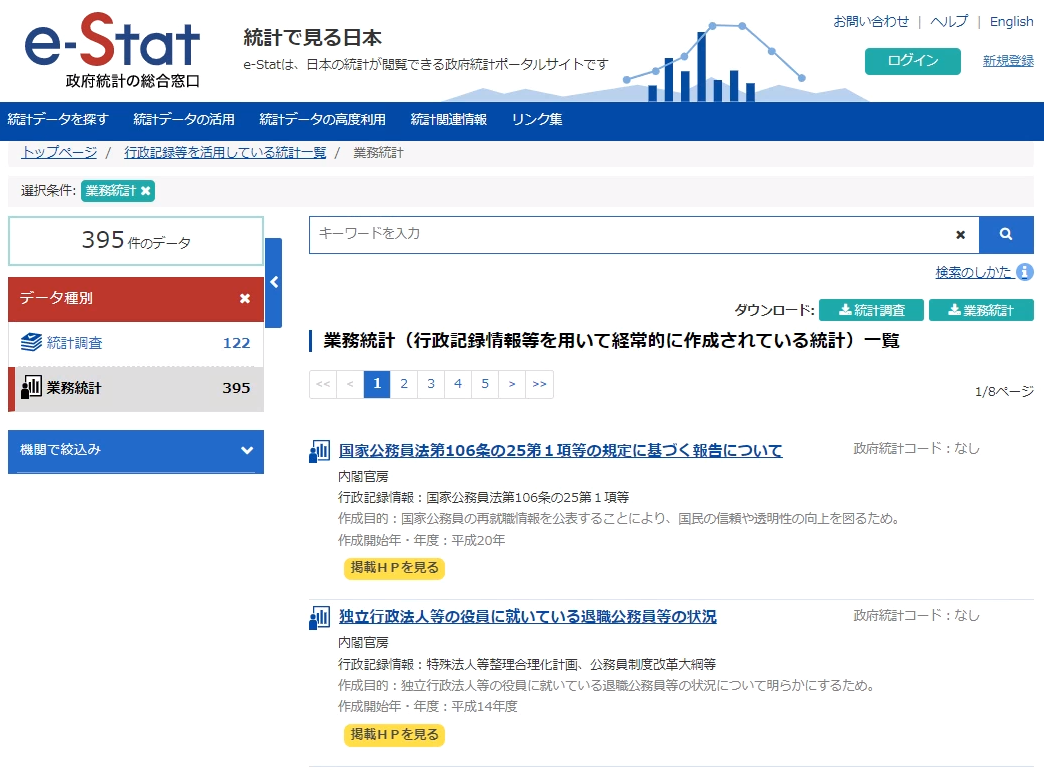
Task: Open ヘルプ link
Action: point(949,21)
